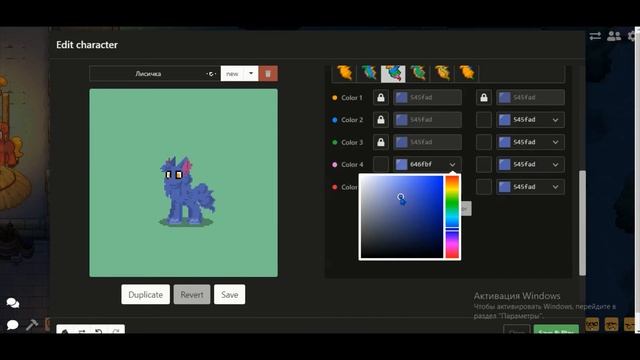Image resolution: width=640 pixels, height=360 pixels.
Task: Check the right-column lock box in Color 5 row
Action: [484, 187]
